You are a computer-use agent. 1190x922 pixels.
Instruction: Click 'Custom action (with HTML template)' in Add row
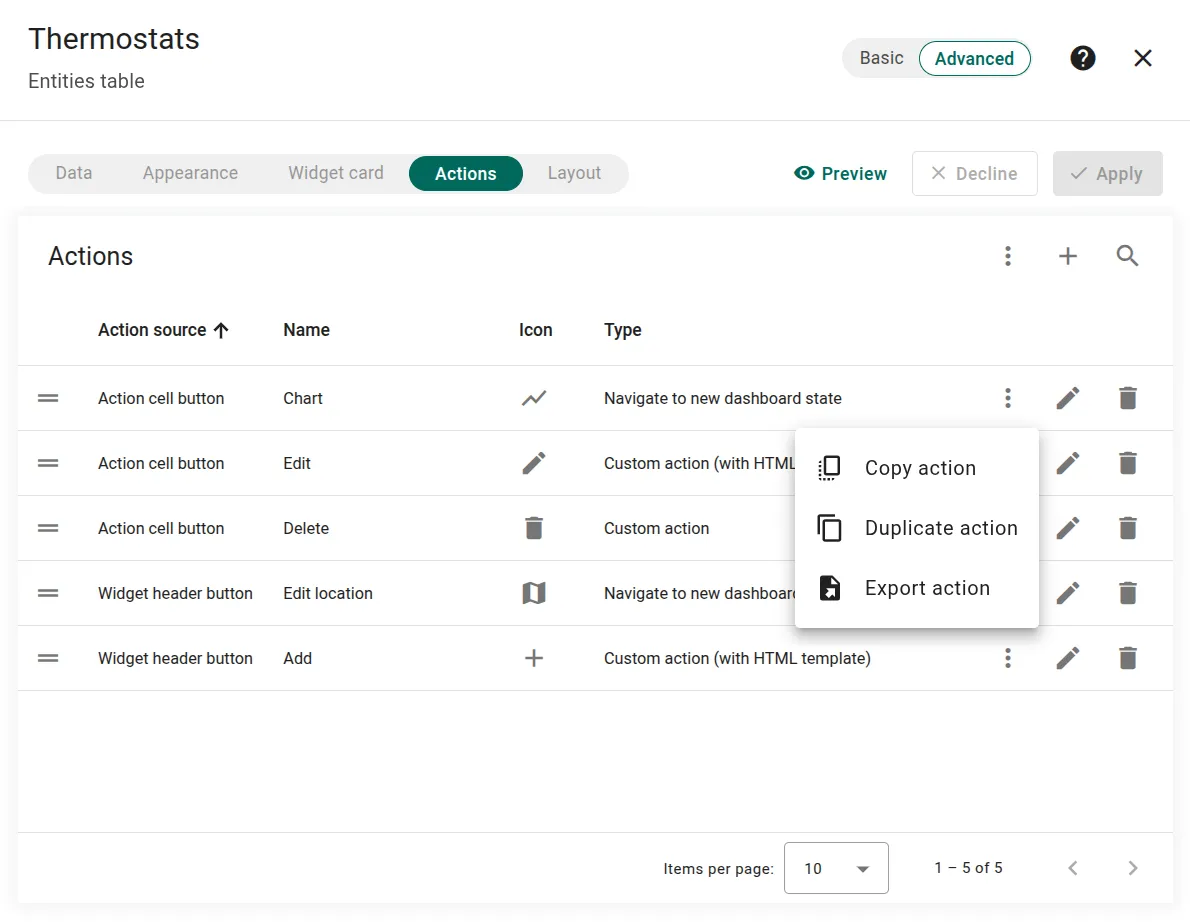(737, 658)
